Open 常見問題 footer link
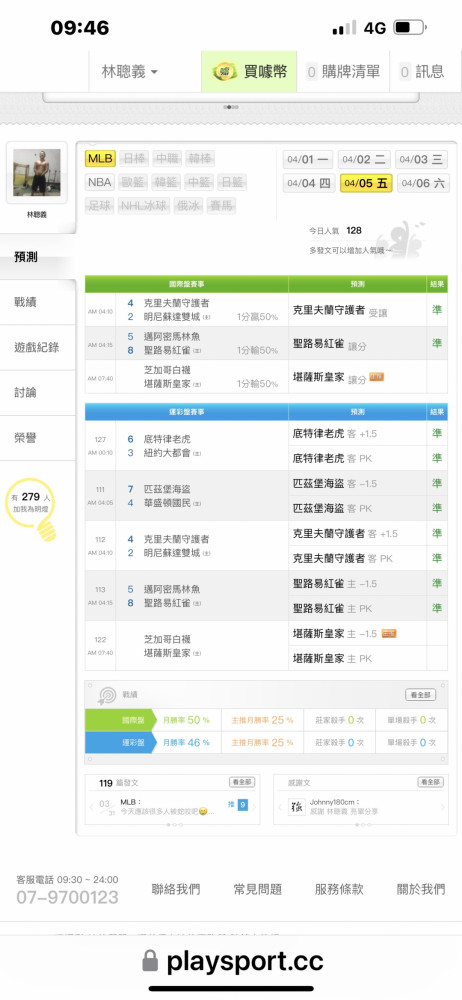 [x=257, y=889]
